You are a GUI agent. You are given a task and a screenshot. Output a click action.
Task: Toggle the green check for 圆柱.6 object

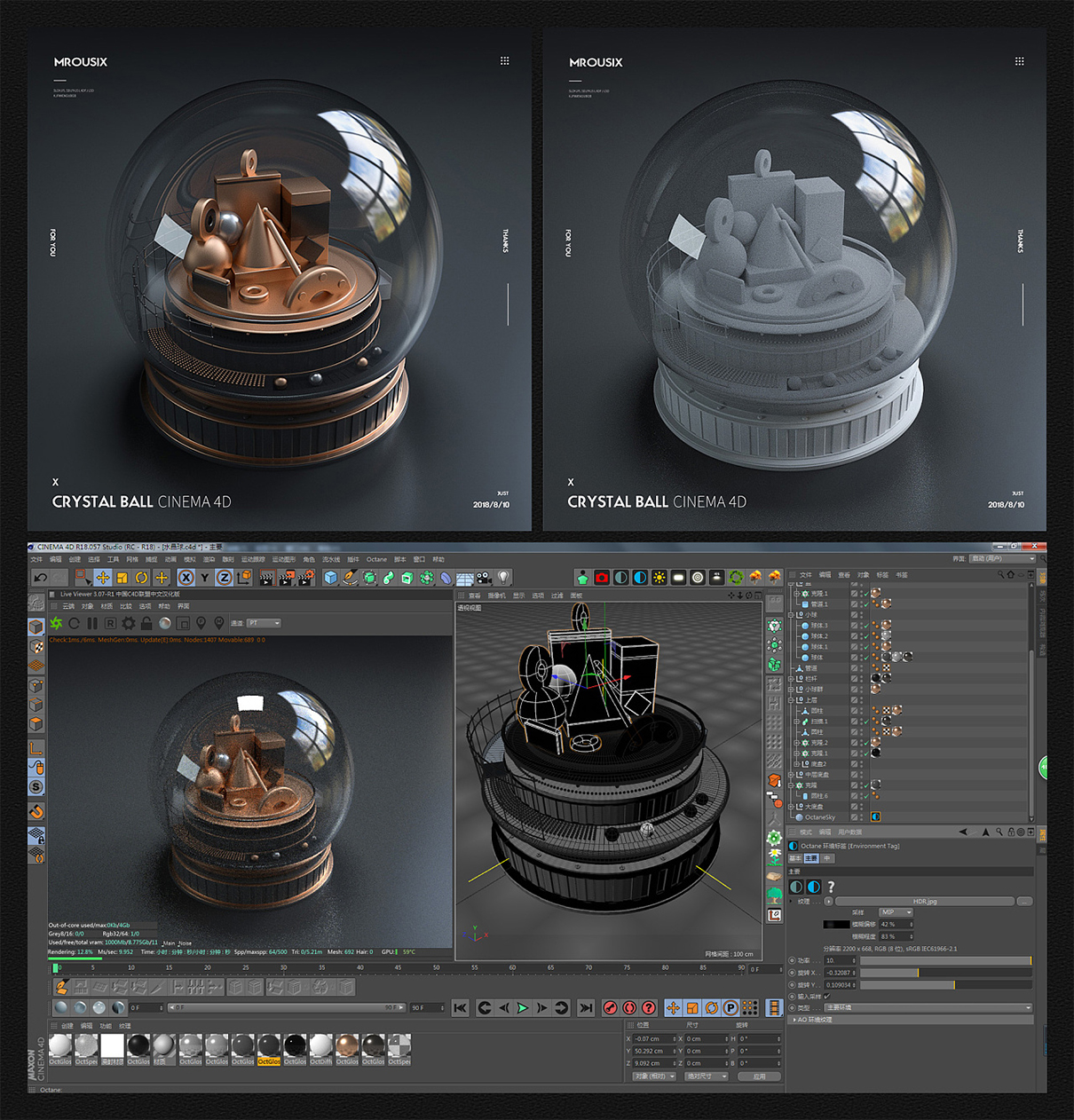(x=865, y=796)
